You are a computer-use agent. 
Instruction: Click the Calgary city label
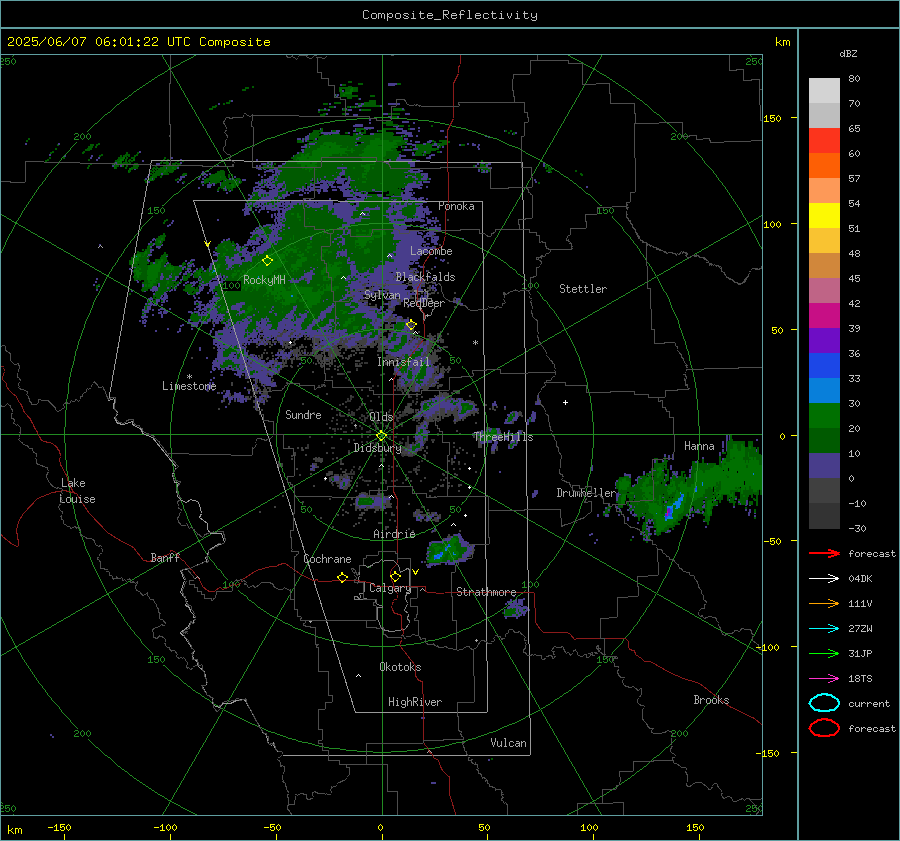click(x=390, y=588)
